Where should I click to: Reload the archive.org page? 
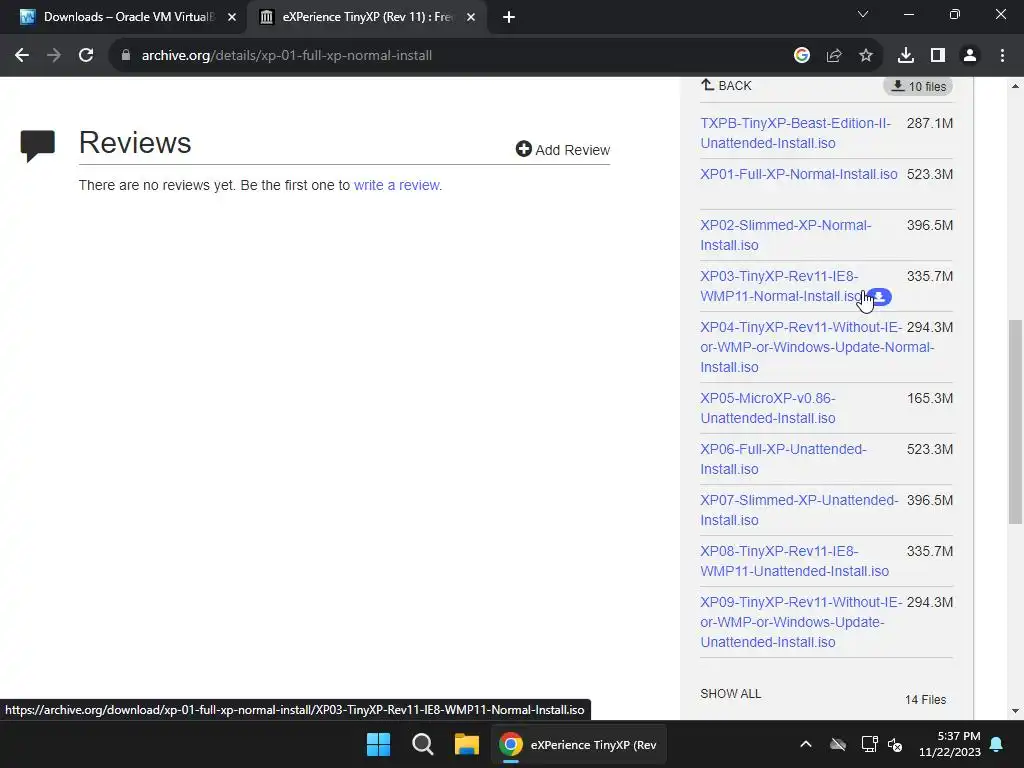[x=86, y=56]
